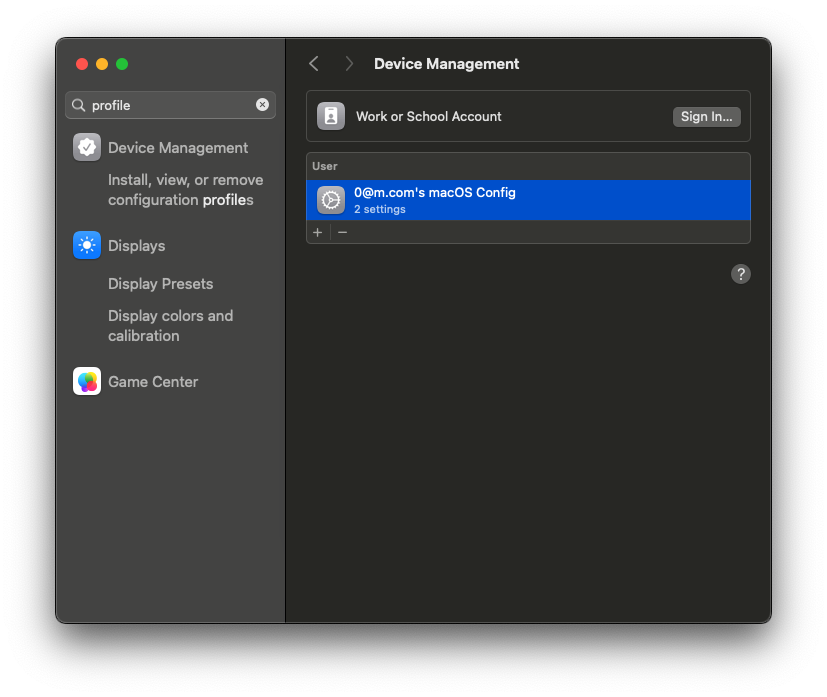The width and height of the screenshot is (827, 697).
Task: Open the Displays sidebar label
Action: pos(137,246)
